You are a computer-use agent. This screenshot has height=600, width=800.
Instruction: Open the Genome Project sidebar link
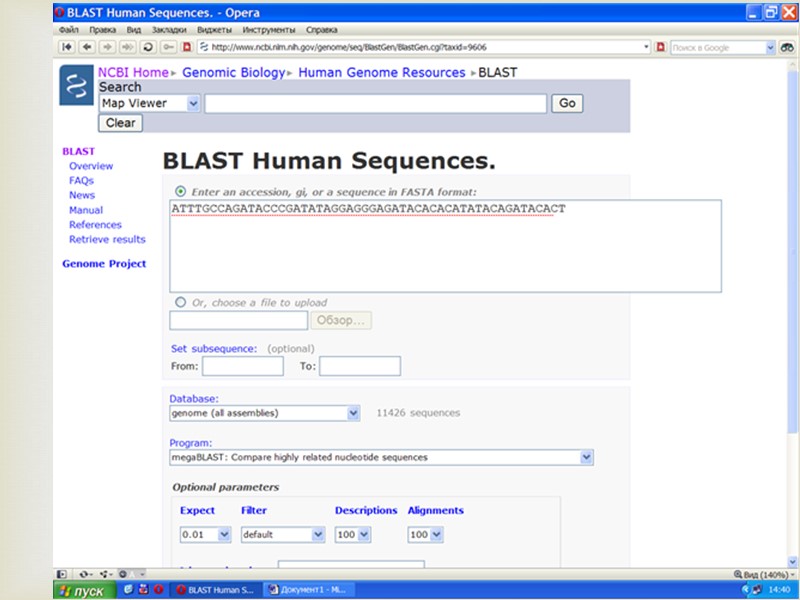point(104,264)
